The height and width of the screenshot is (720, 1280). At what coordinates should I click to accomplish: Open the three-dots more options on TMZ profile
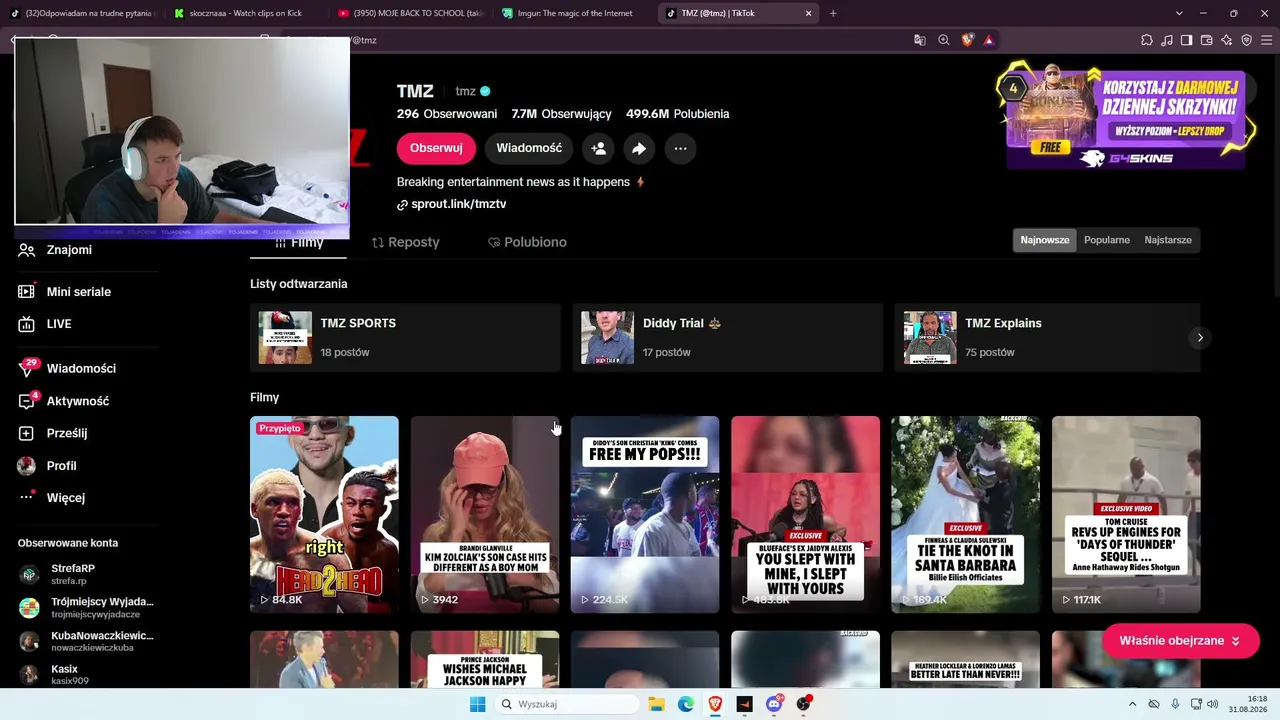[x=680, y=148]
